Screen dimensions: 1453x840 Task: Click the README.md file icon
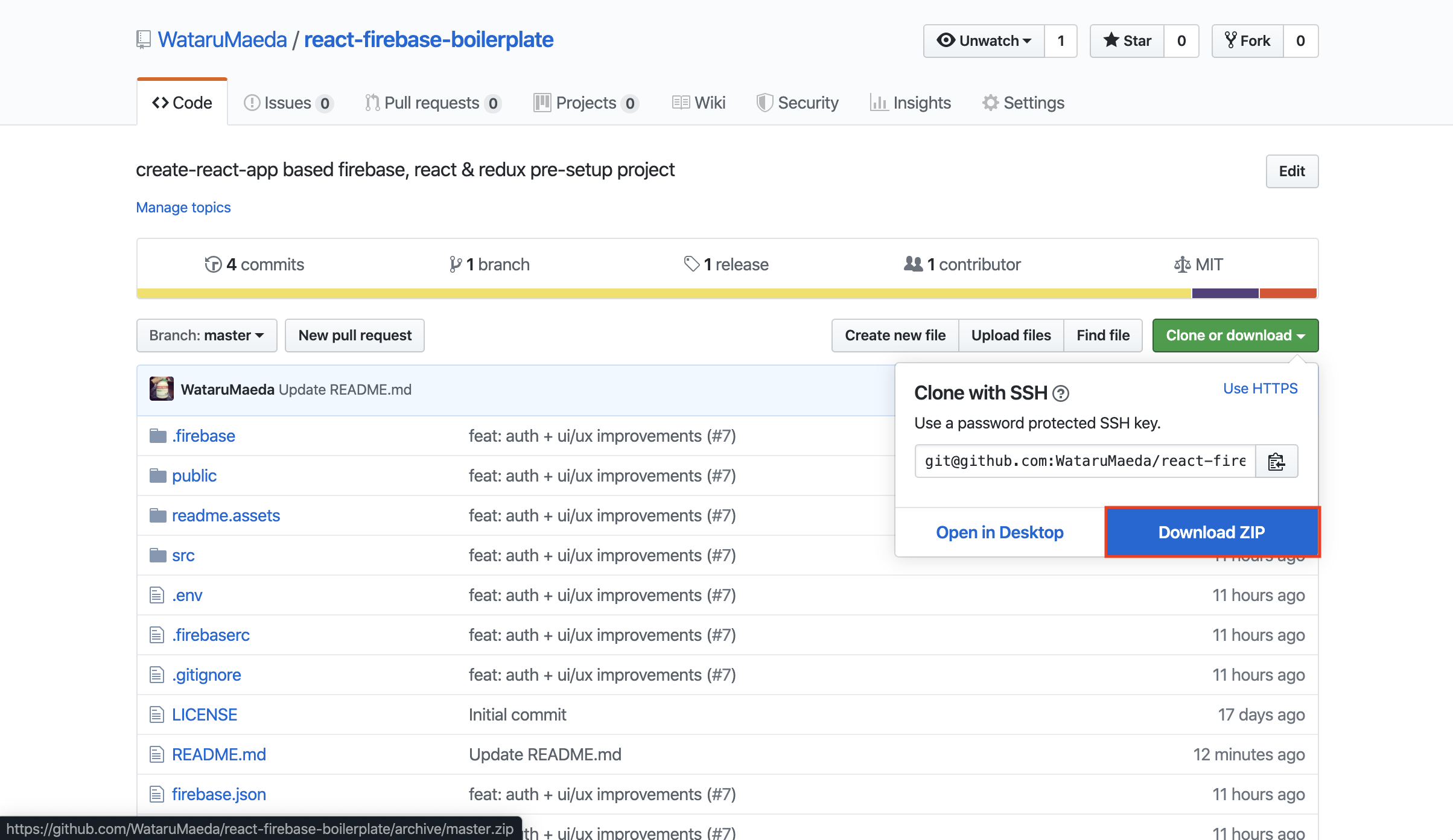157,754
